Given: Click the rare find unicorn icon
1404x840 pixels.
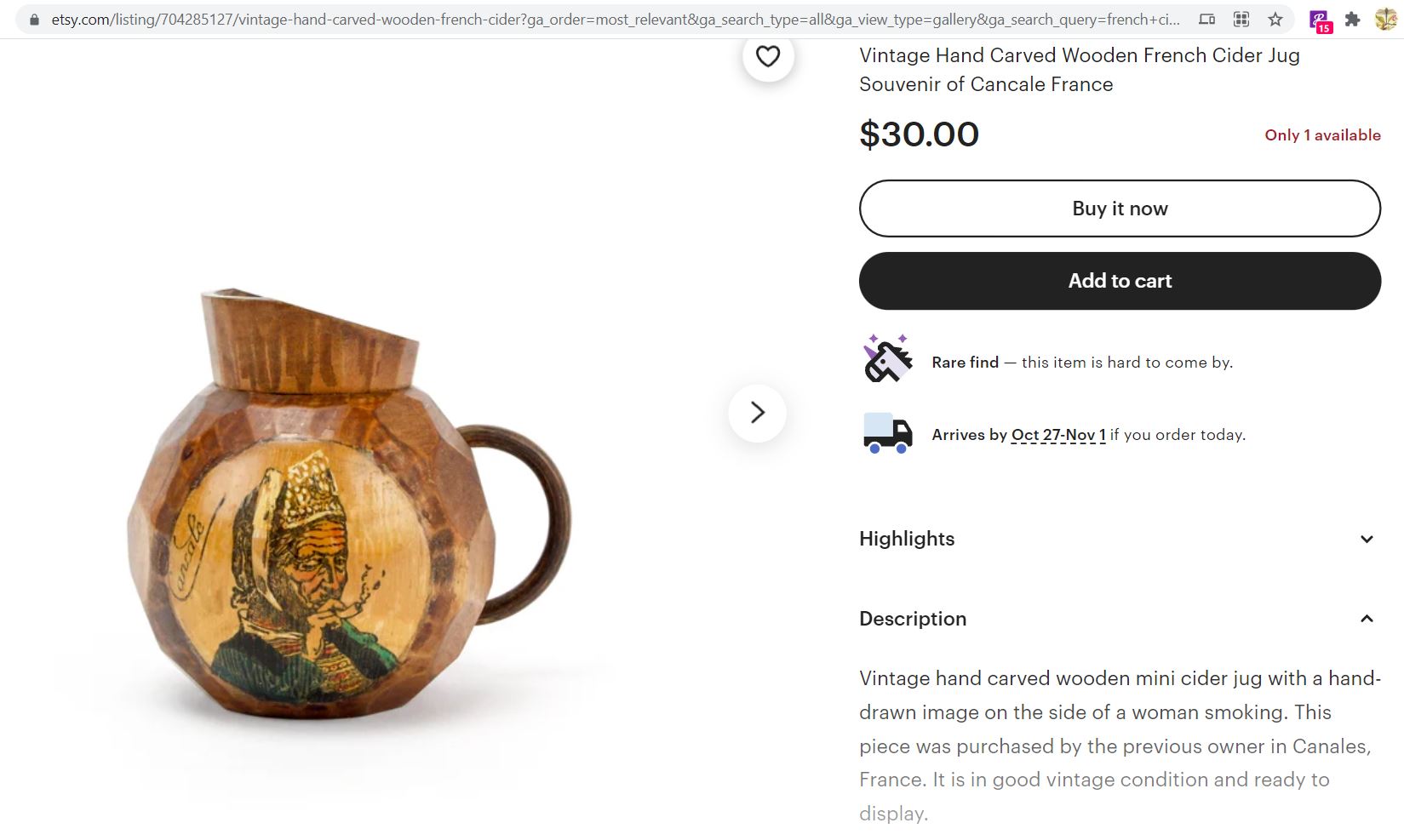Looking at the screenshot, I should pos(887,360).
